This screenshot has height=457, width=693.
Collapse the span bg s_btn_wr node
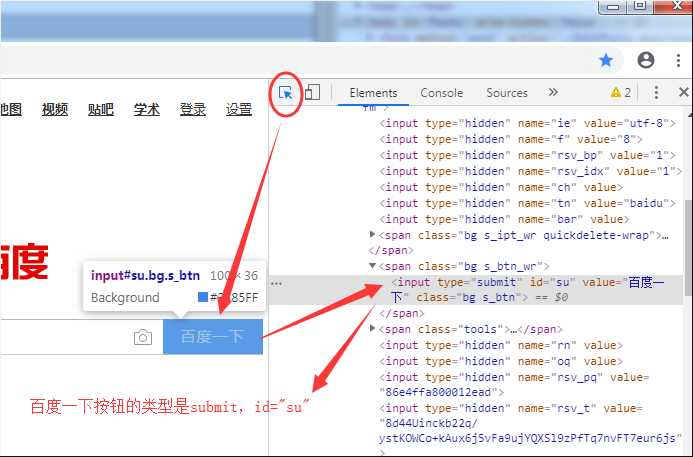[372, 266]
